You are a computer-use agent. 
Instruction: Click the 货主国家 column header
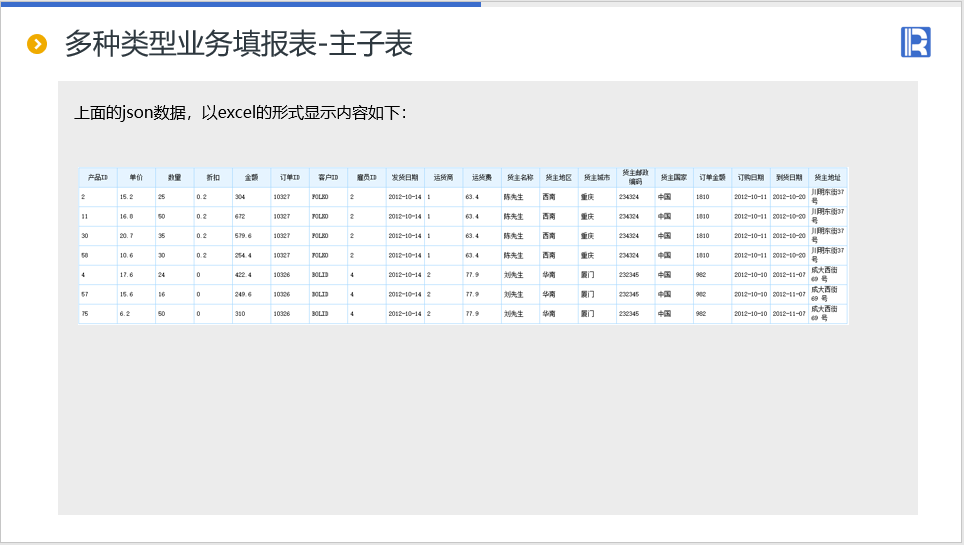(674, 178)
